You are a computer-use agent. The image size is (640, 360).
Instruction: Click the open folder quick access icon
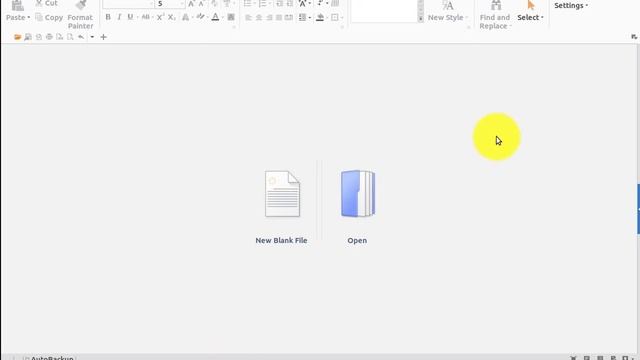tap(18, 37)
